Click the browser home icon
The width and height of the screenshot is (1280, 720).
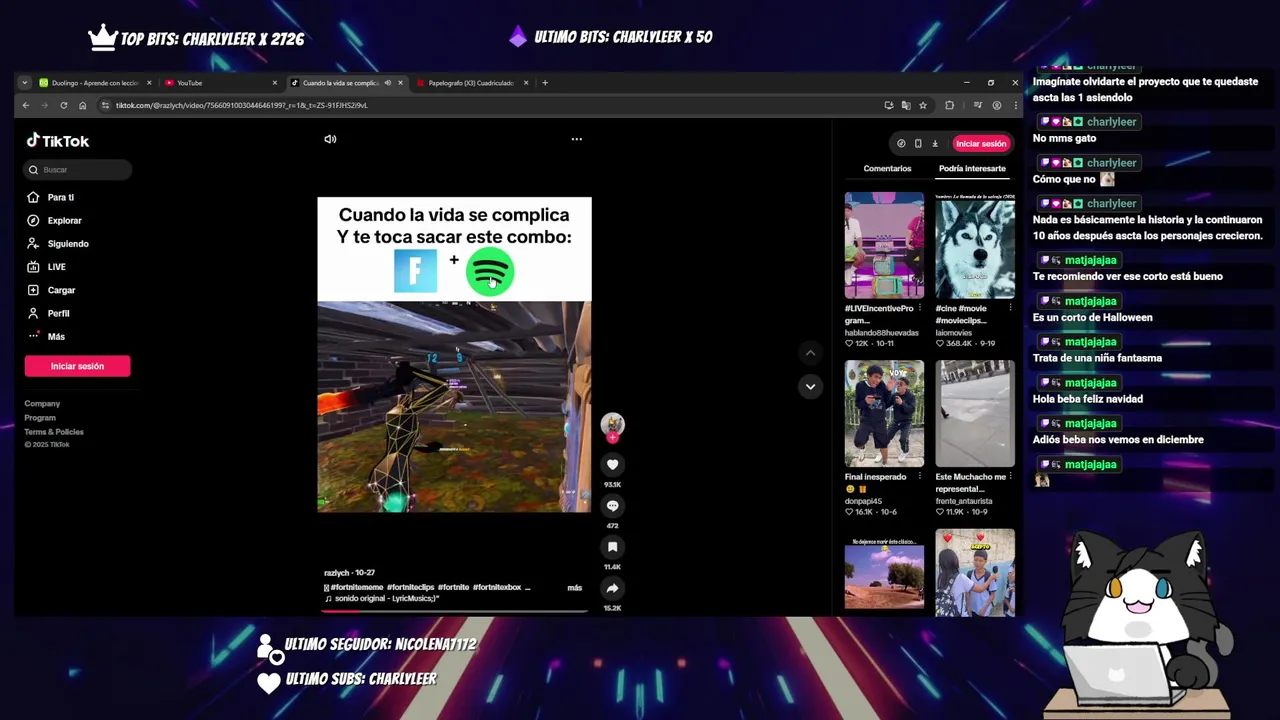[x=82, y=105]
